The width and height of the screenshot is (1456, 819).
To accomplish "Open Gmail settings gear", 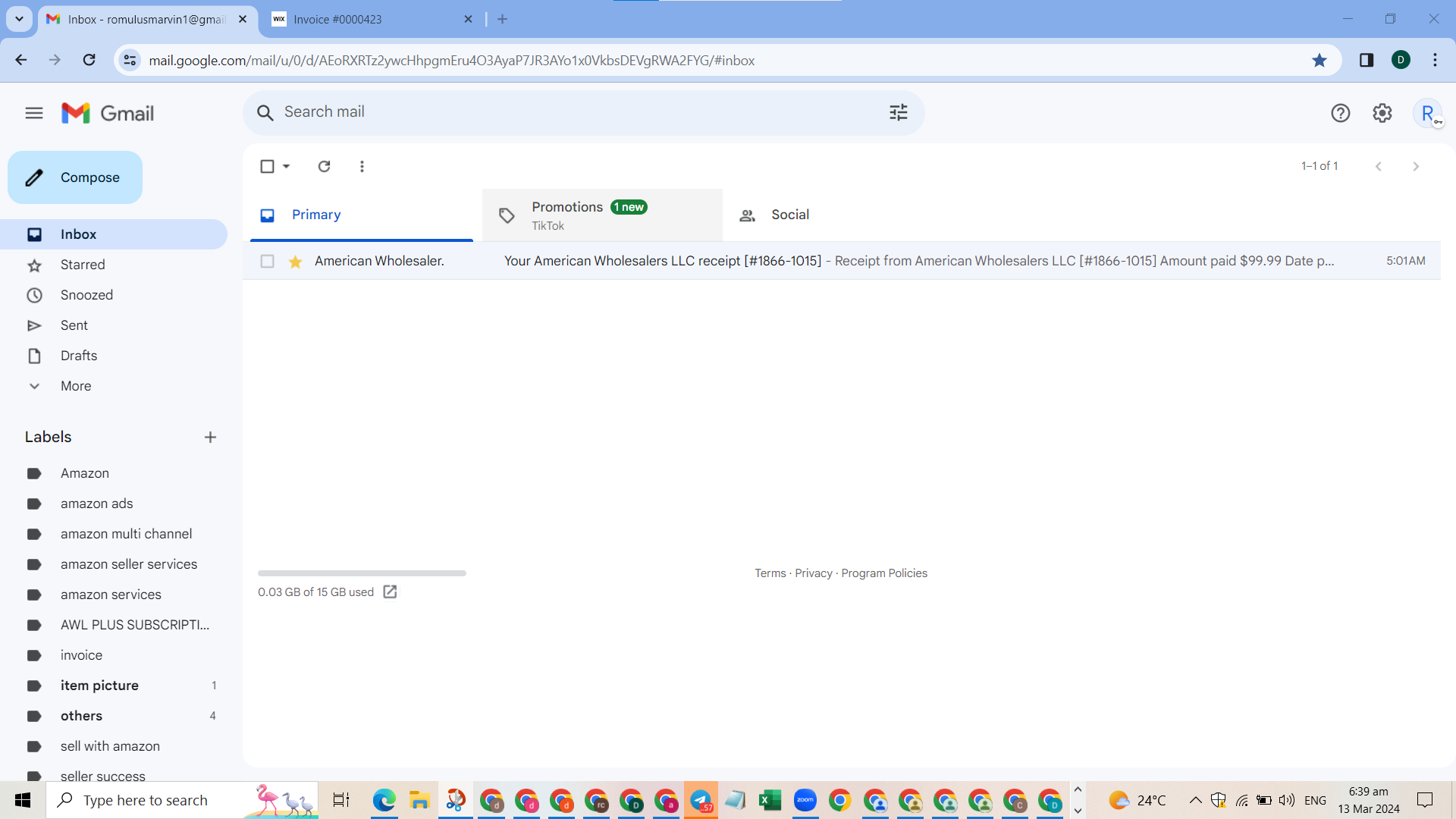I will point(1382,113).
